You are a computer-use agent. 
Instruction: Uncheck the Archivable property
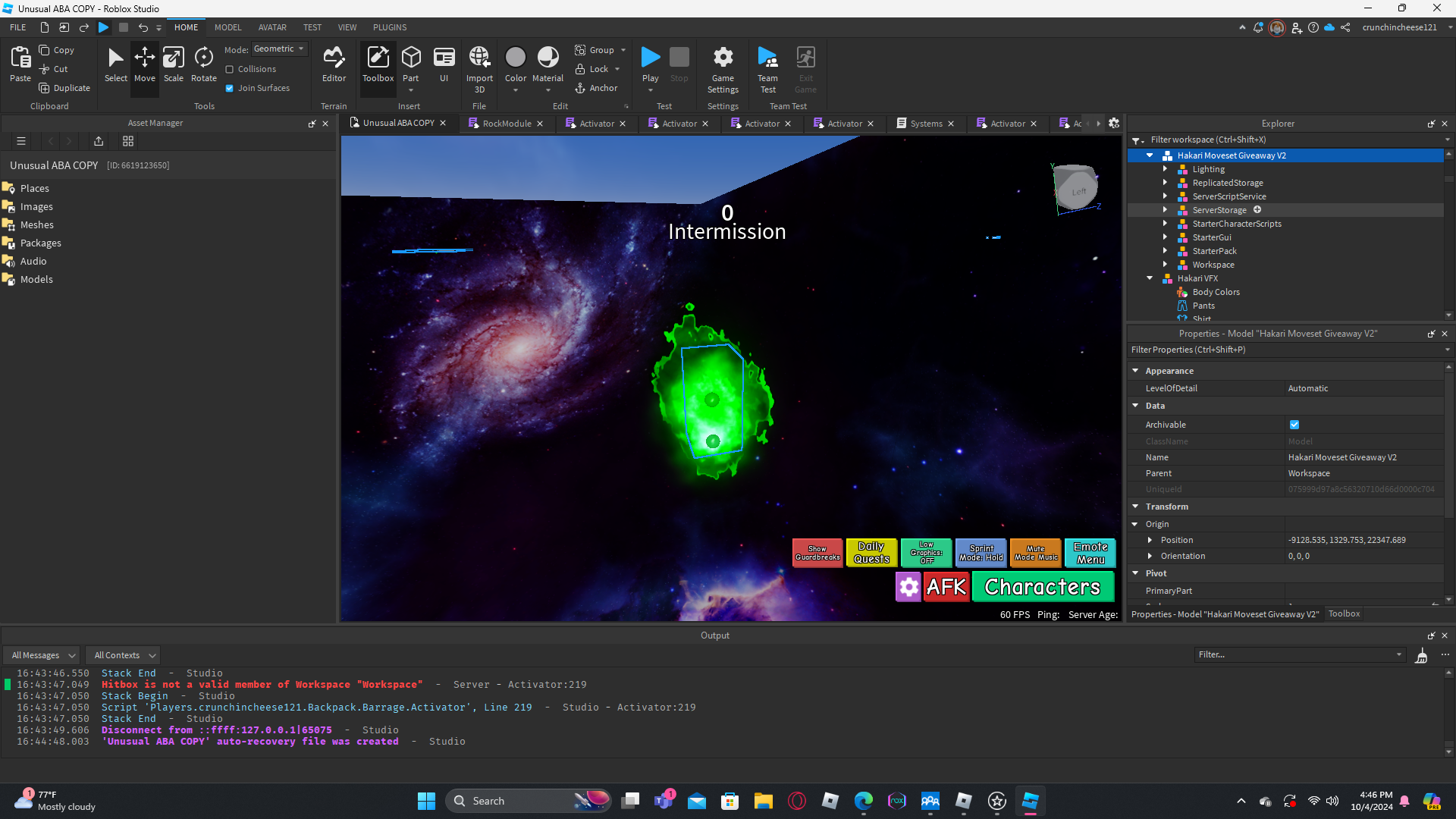[x=1294, y=425]
